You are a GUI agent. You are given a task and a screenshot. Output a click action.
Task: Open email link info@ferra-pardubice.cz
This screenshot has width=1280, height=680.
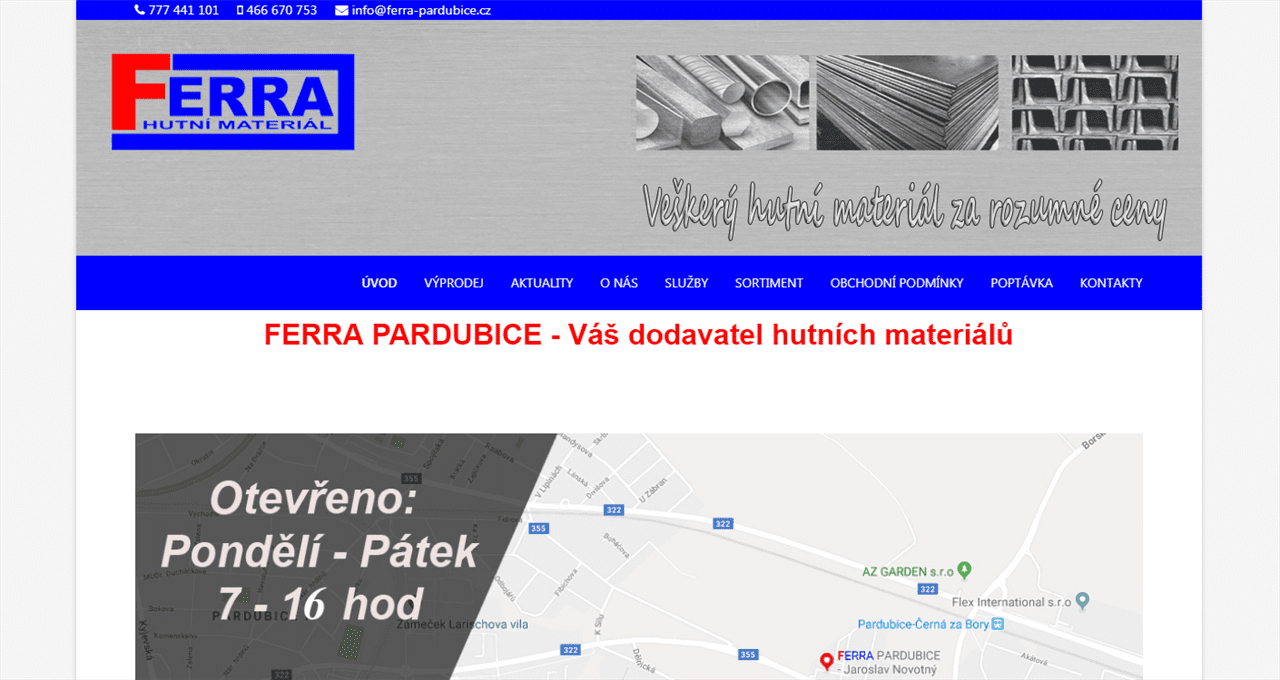(421, 10)
